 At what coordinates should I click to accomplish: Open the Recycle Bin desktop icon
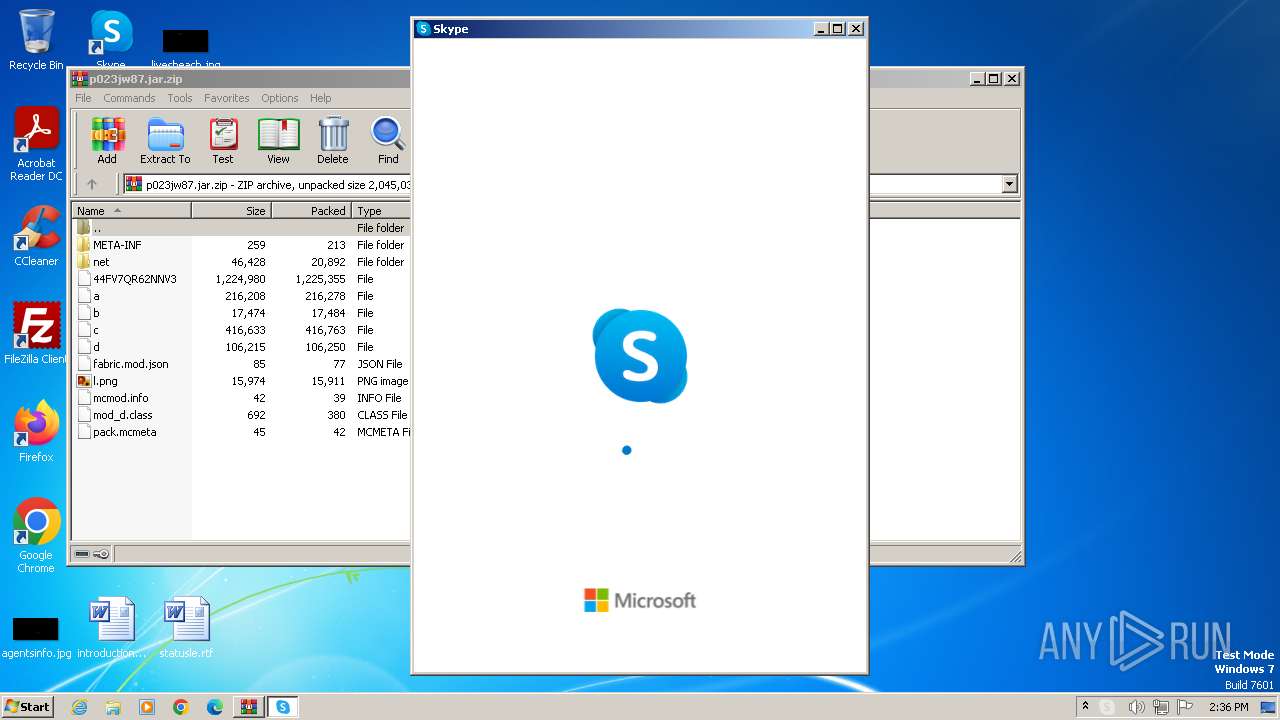[x=36, y=40]
